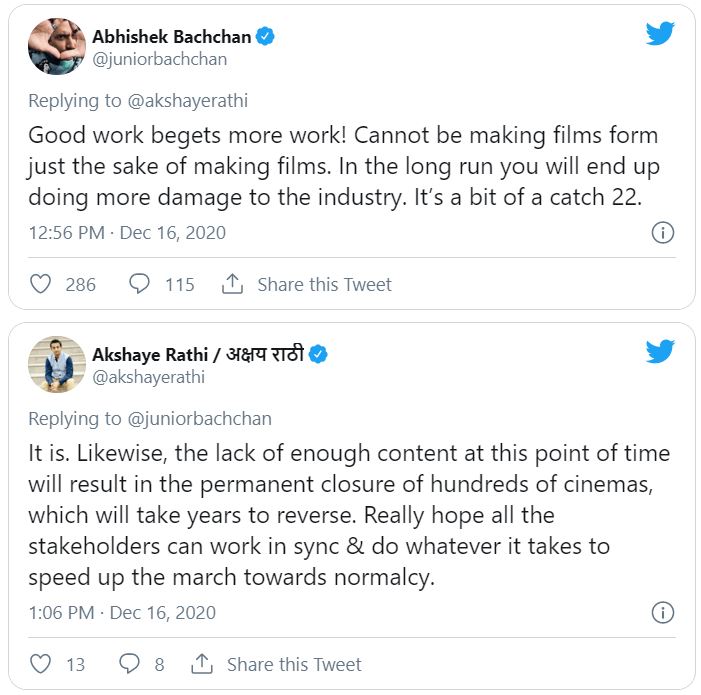The height and width of the screenshot is (695, 701).
Task: Click the '1:06 PM · Dec 16, 2020' timestamp
Action: coord(122,612)
